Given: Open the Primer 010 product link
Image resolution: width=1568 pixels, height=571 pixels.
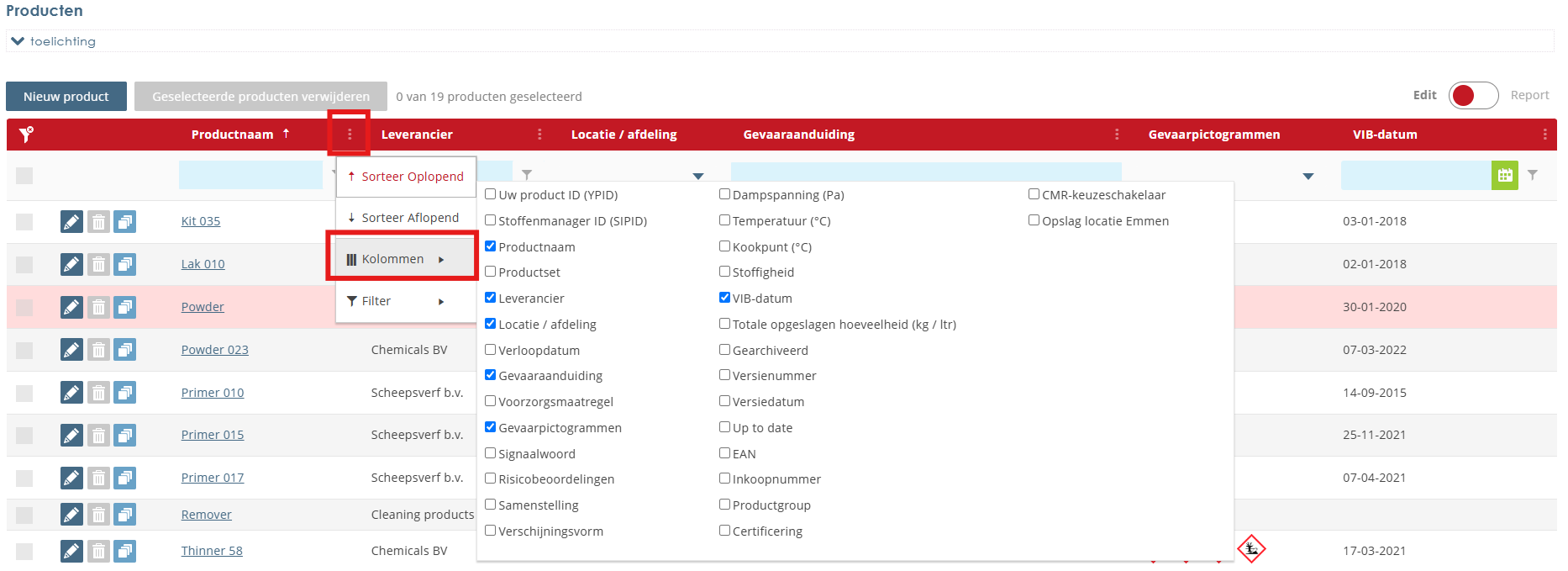Looking at the screenshot, I should (213, 393).
